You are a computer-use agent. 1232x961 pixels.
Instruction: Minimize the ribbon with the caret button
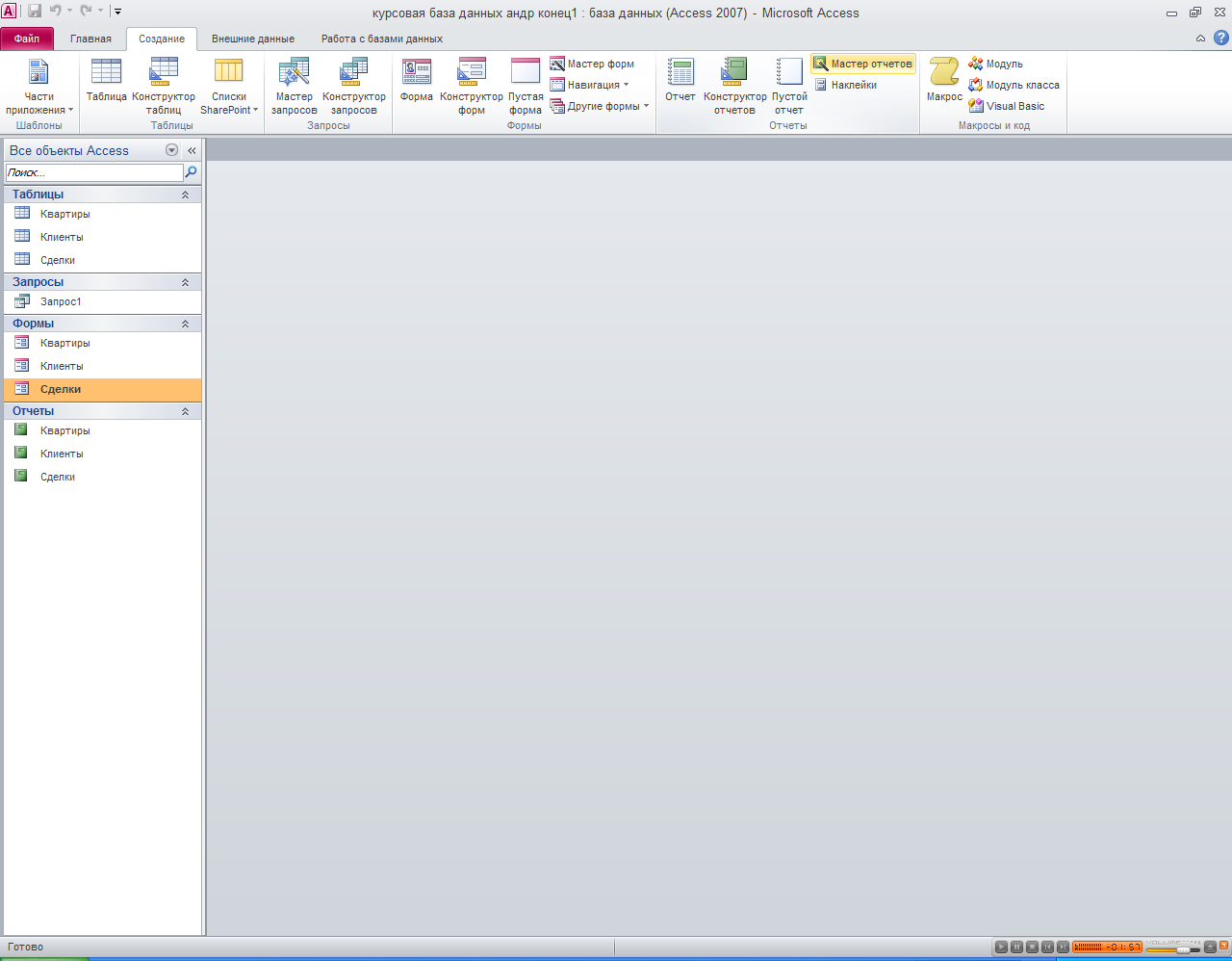pyautogui.click(x=1200, y=39)
